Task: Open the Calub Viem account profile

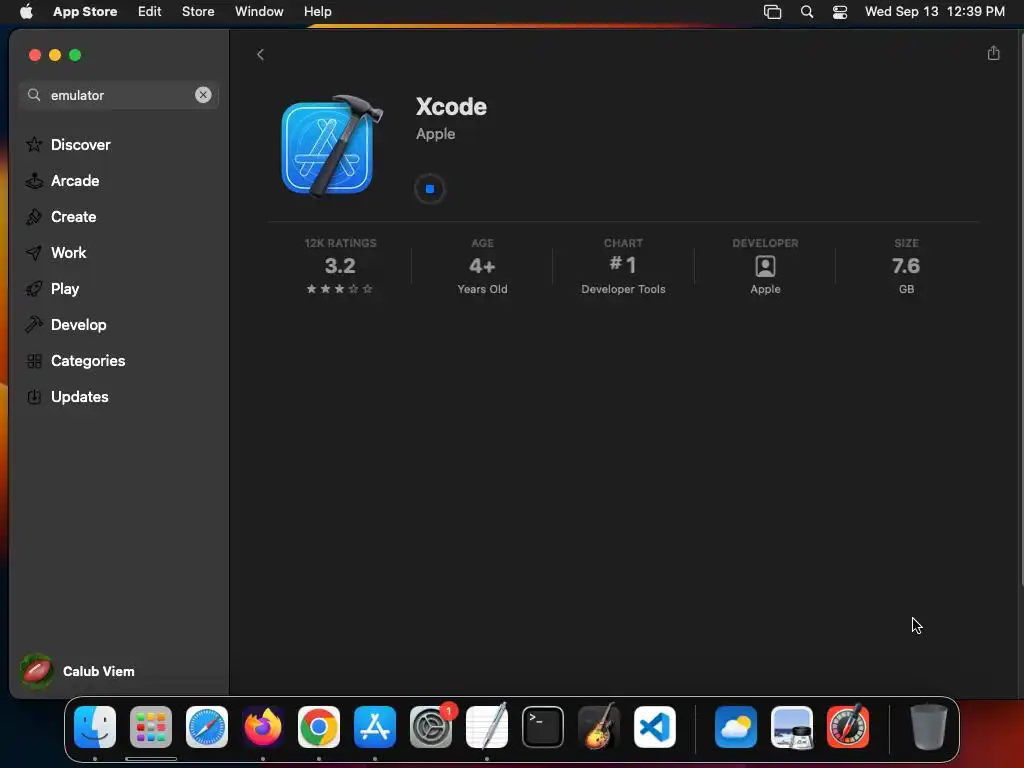Action: click(78, 671)
